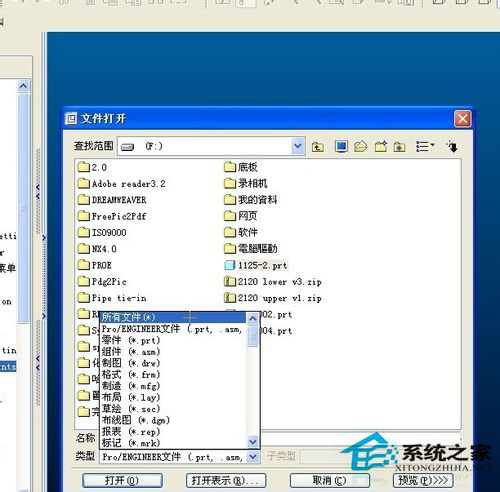The width and height of the screenshot is (500, 492).
Task: Click the type list scroll-down arrow
Action: (x=253, y=442)
